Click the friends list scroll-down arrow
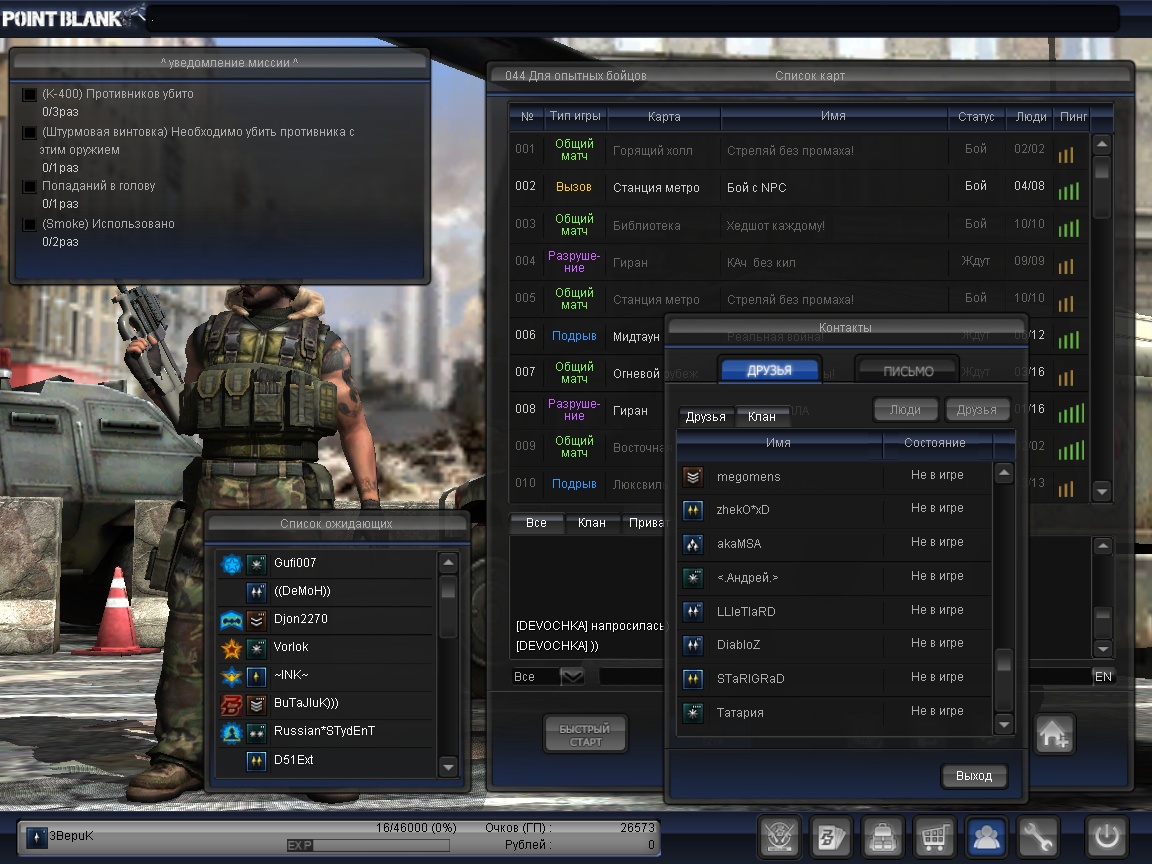The height and width of the screenshot is (864, 1152). click(1004, 724)
